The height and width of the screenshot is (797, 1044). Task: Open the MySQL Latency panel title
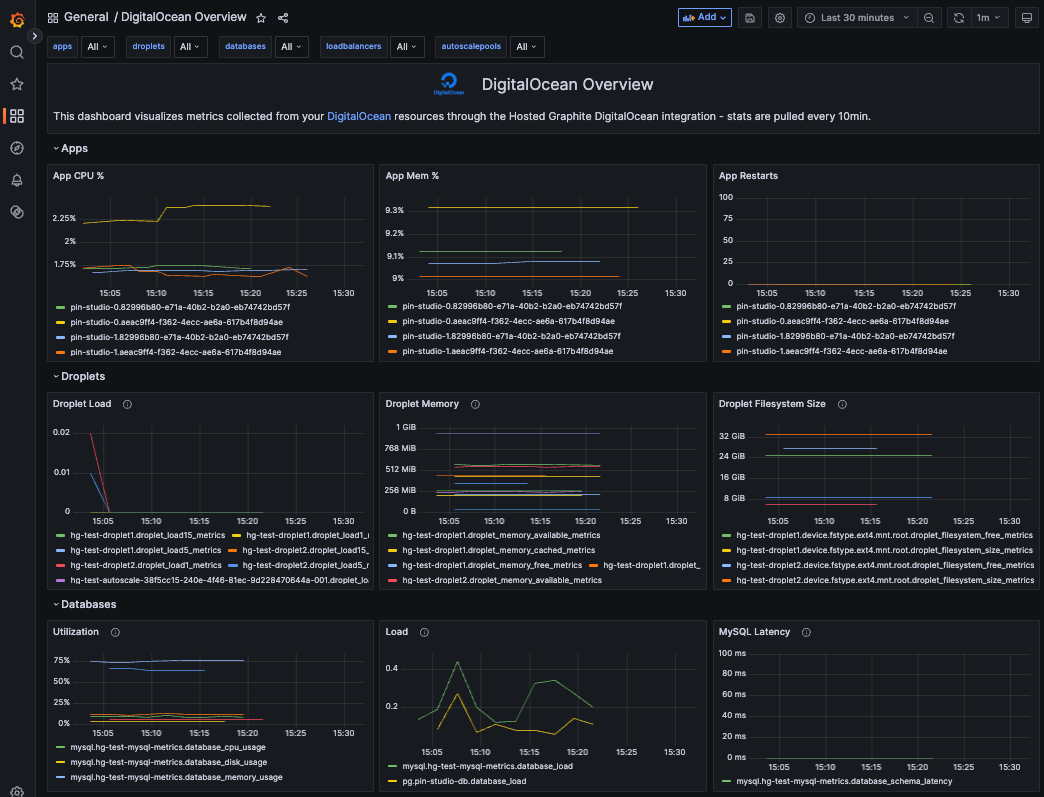click(x=754, y=631)
